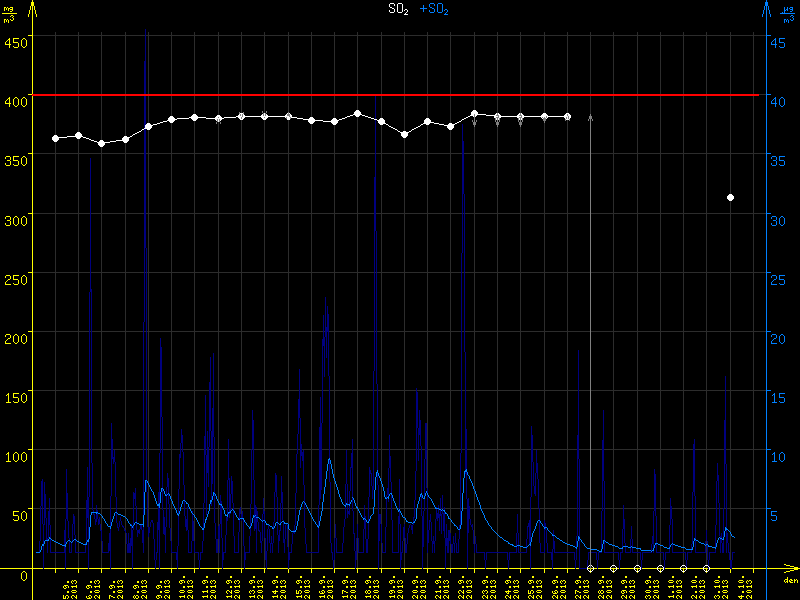Click the blue right axis unit label
Screen dimensions: 800x600
pyautogui.click(x=790, y=14)
